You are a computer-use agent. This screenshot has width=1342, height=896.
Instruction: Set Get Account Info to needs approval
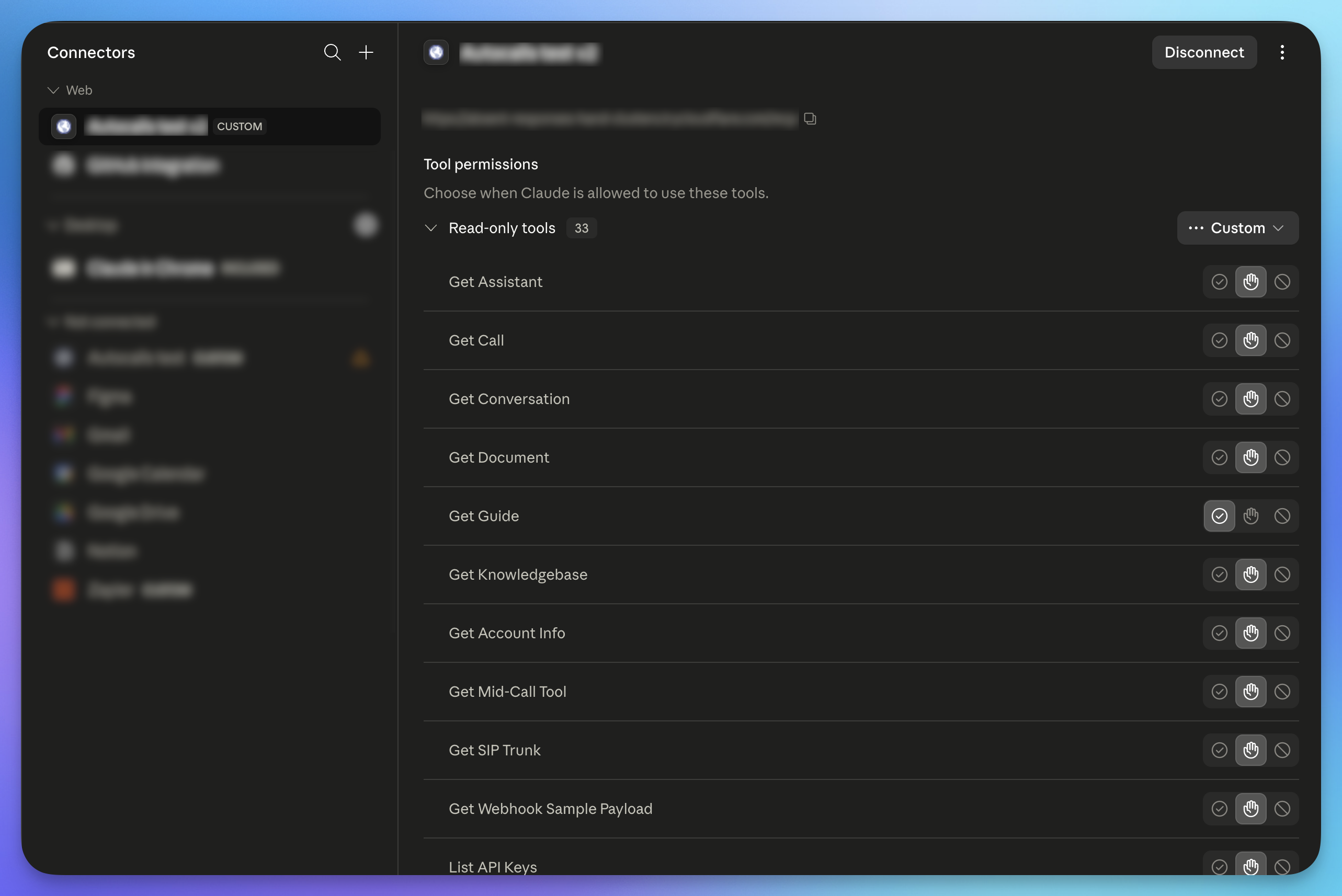coord(1250,633)
